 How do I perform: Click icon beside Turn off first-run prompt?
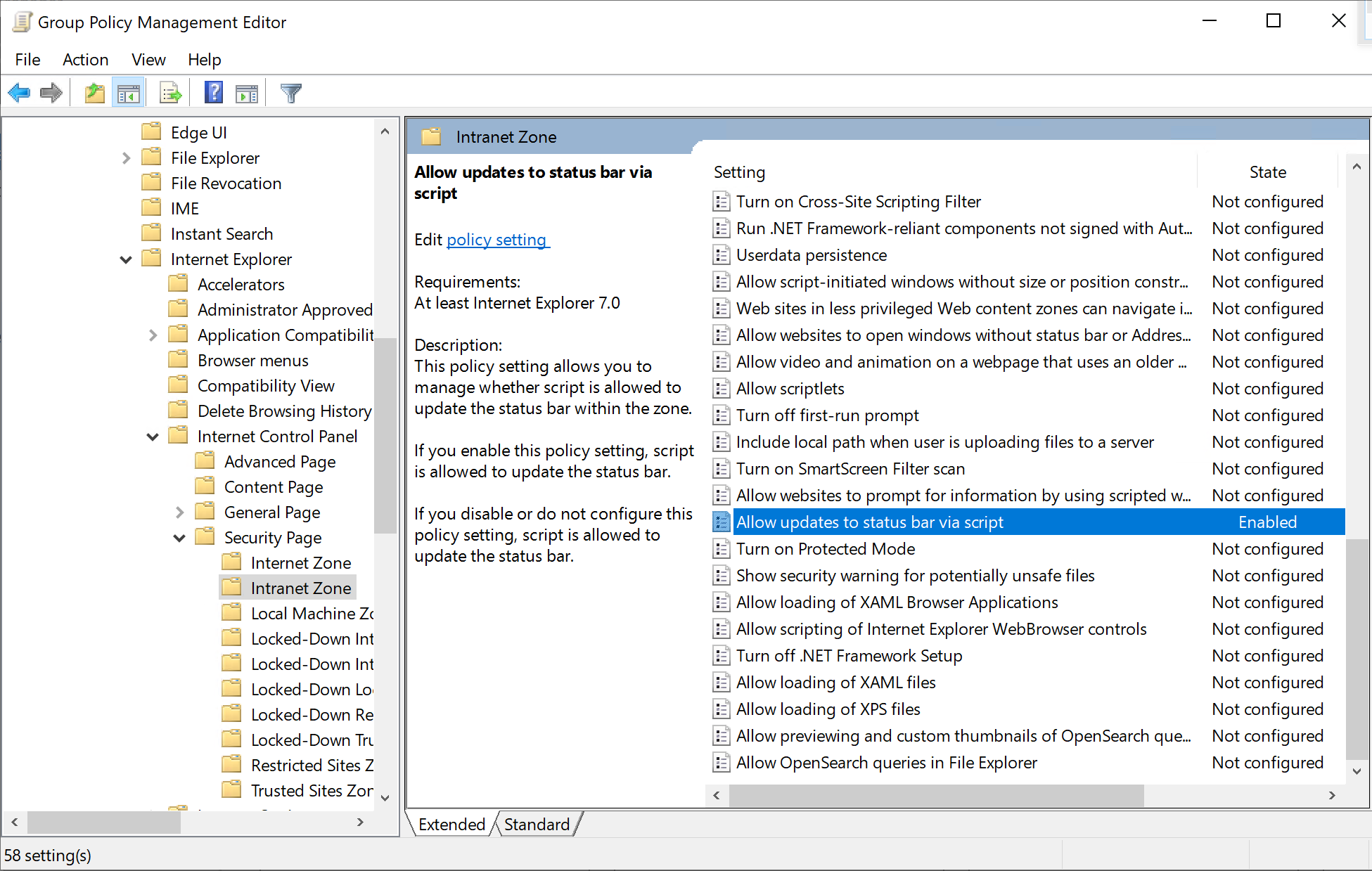pyautogui.click(x=721, y=415)
